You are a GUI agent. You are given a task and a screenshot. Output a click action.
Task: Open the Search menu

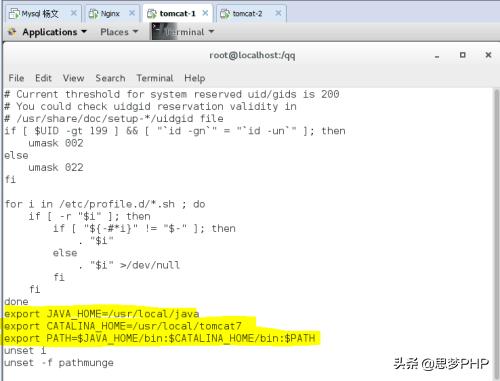coord(110,78)
